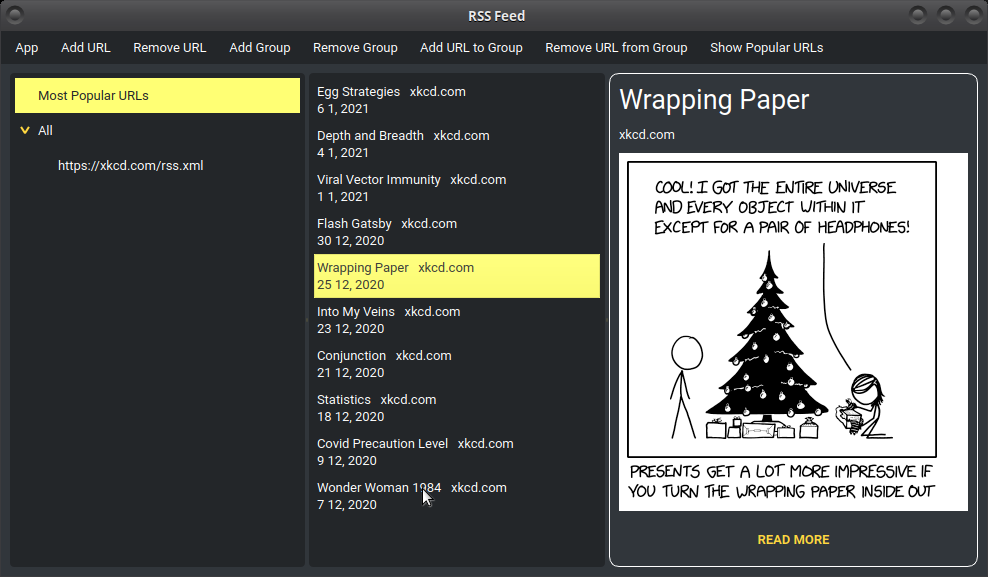Open the Depth and Breadth article
This screenshot has height=577, width=988.
[x=457, y=144]
